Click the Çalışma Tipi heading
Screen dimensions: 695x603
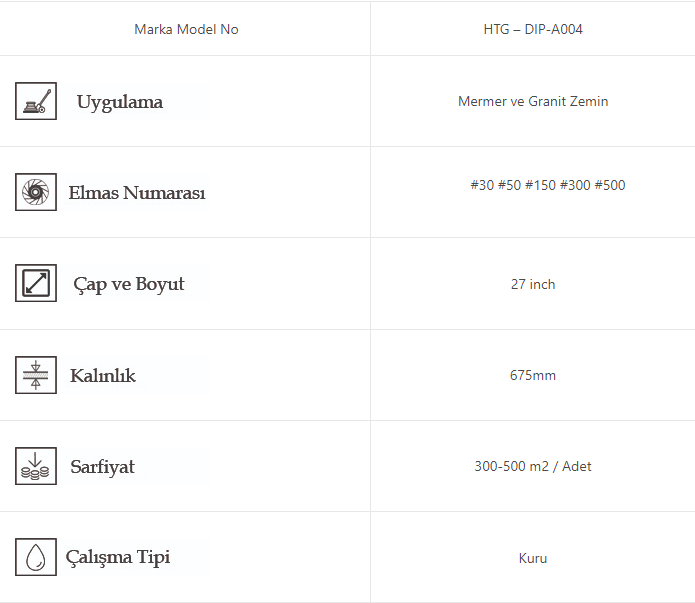118,557
